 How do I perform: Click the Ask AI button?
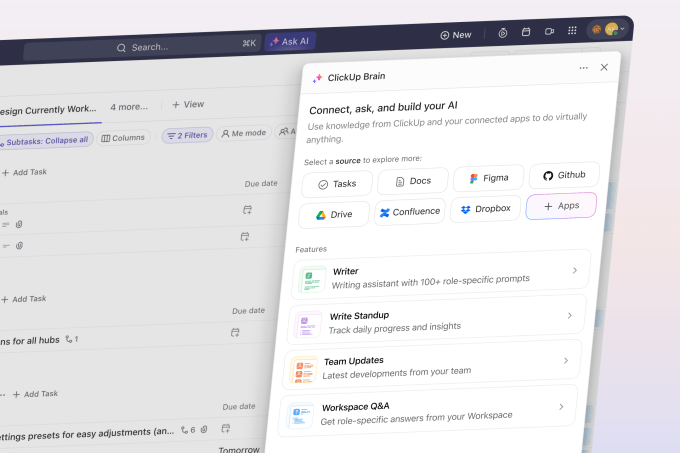click(289, 42)
